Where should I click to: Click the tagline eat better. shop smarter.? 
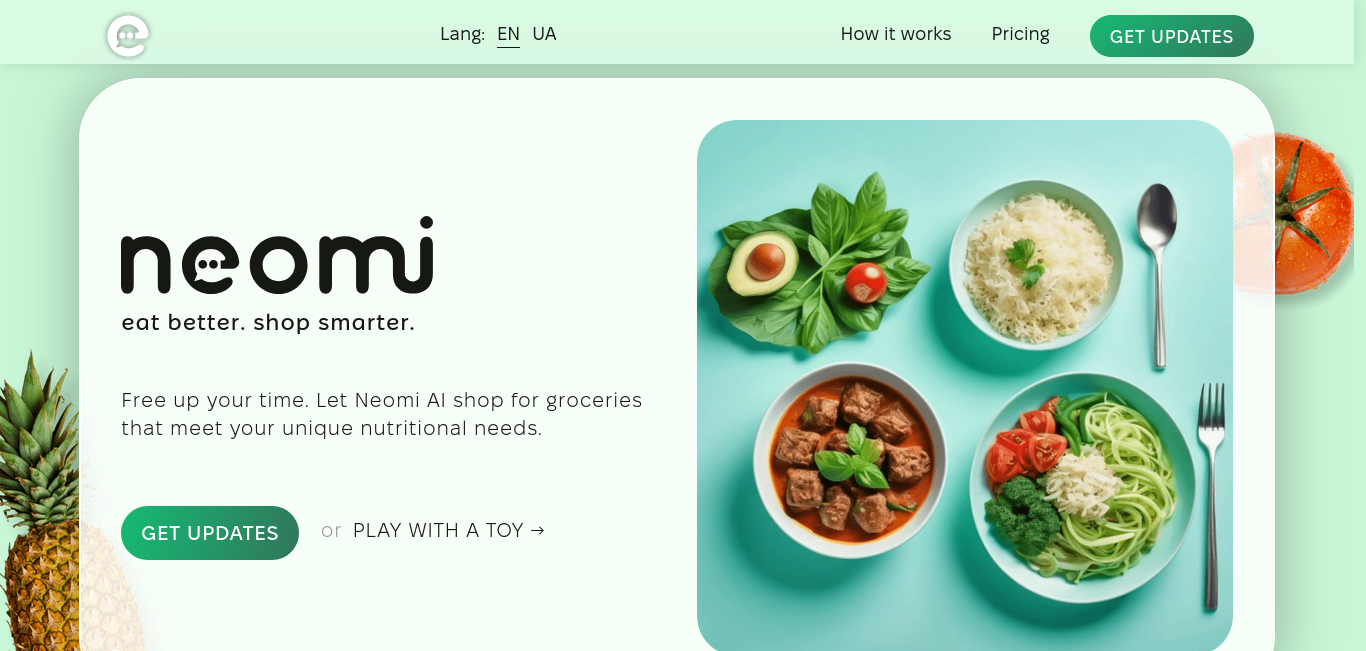[x=268, y=323]
